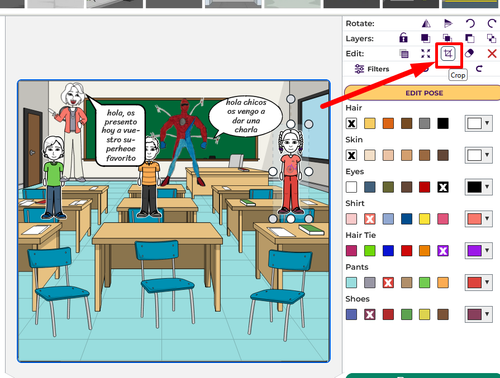Click the copy icon in Edit row
The height and width of the screenshot is (378, 500).
[x=404, y=54]
